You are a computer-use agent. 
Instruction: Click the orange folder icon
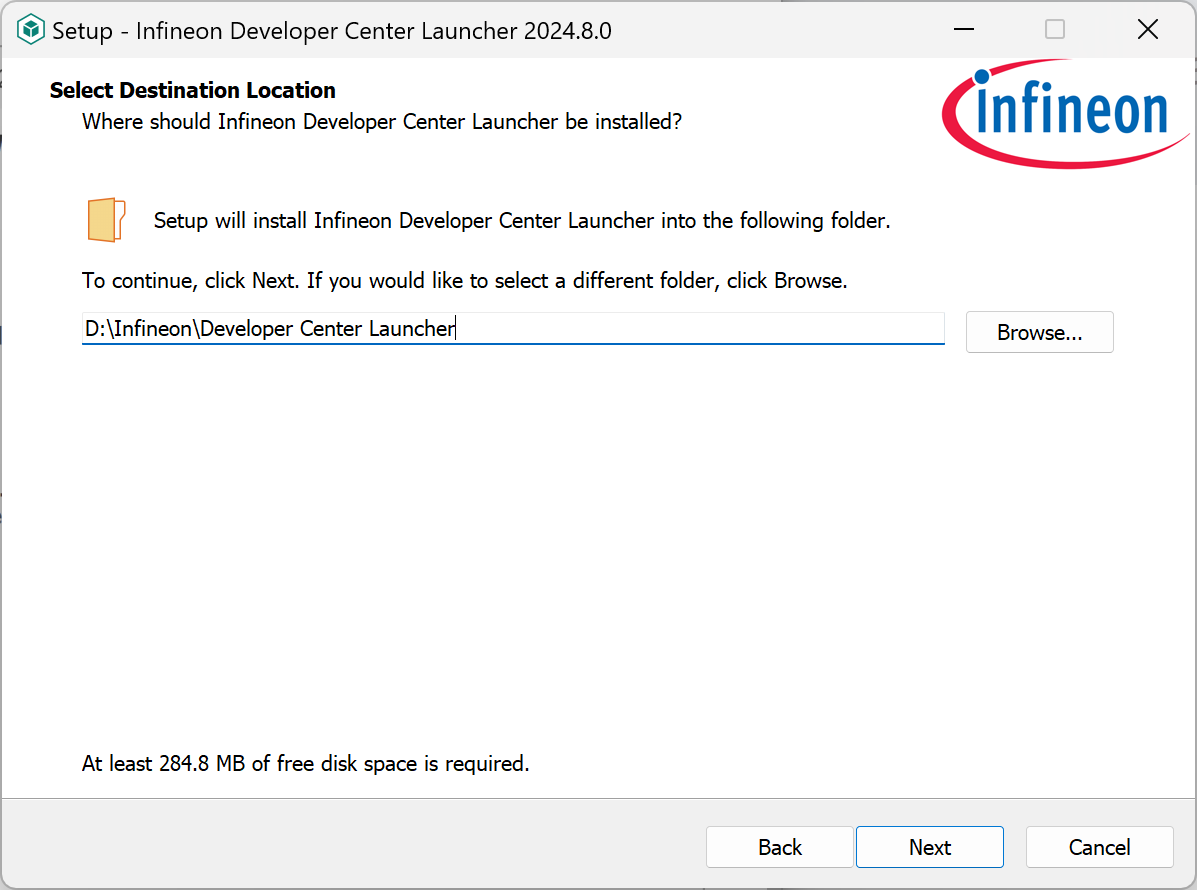(106, 220)
